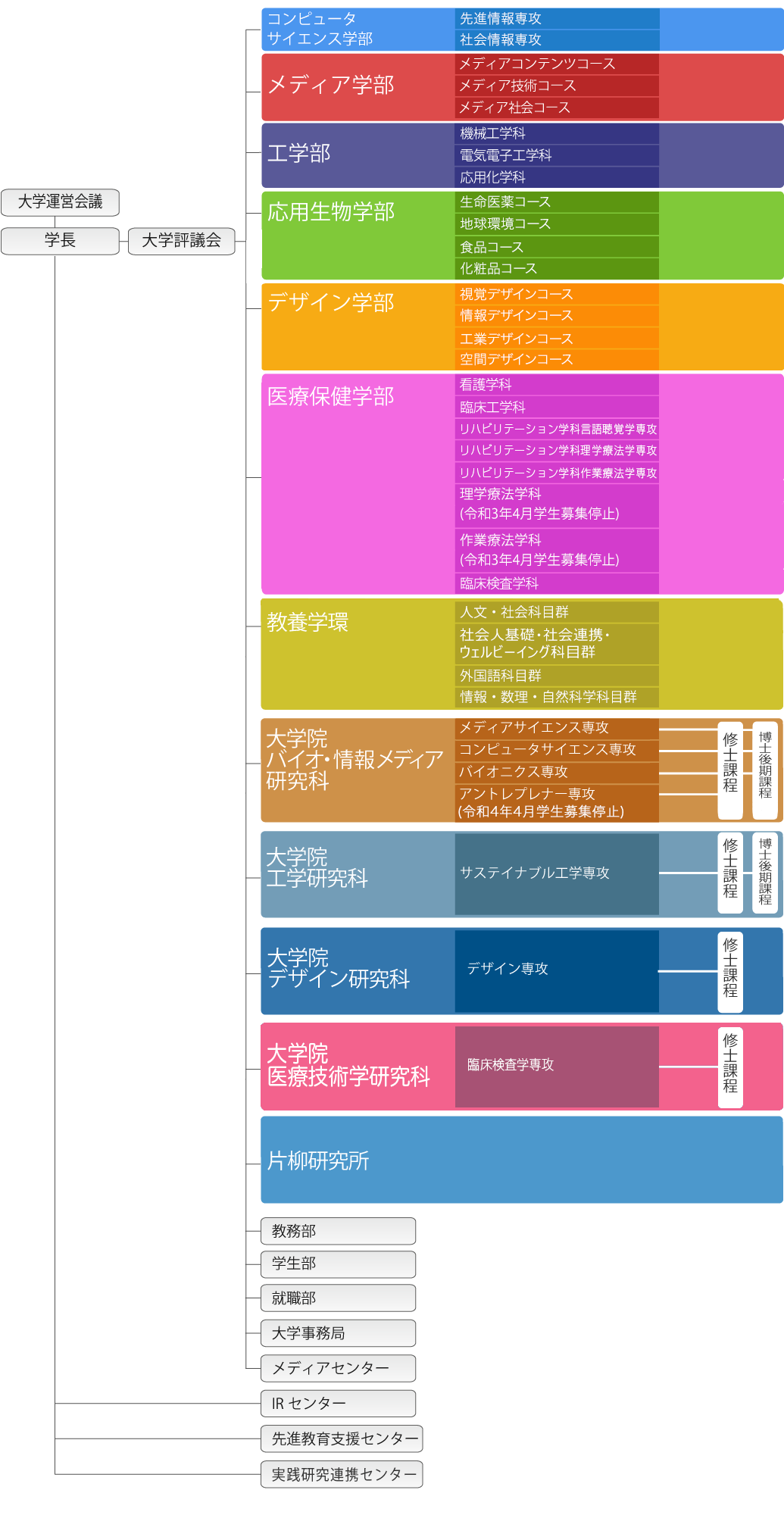Click 理学療法学科 (募集停止) entry
The width and height of the screenshot is (784, 1515).
557,504
